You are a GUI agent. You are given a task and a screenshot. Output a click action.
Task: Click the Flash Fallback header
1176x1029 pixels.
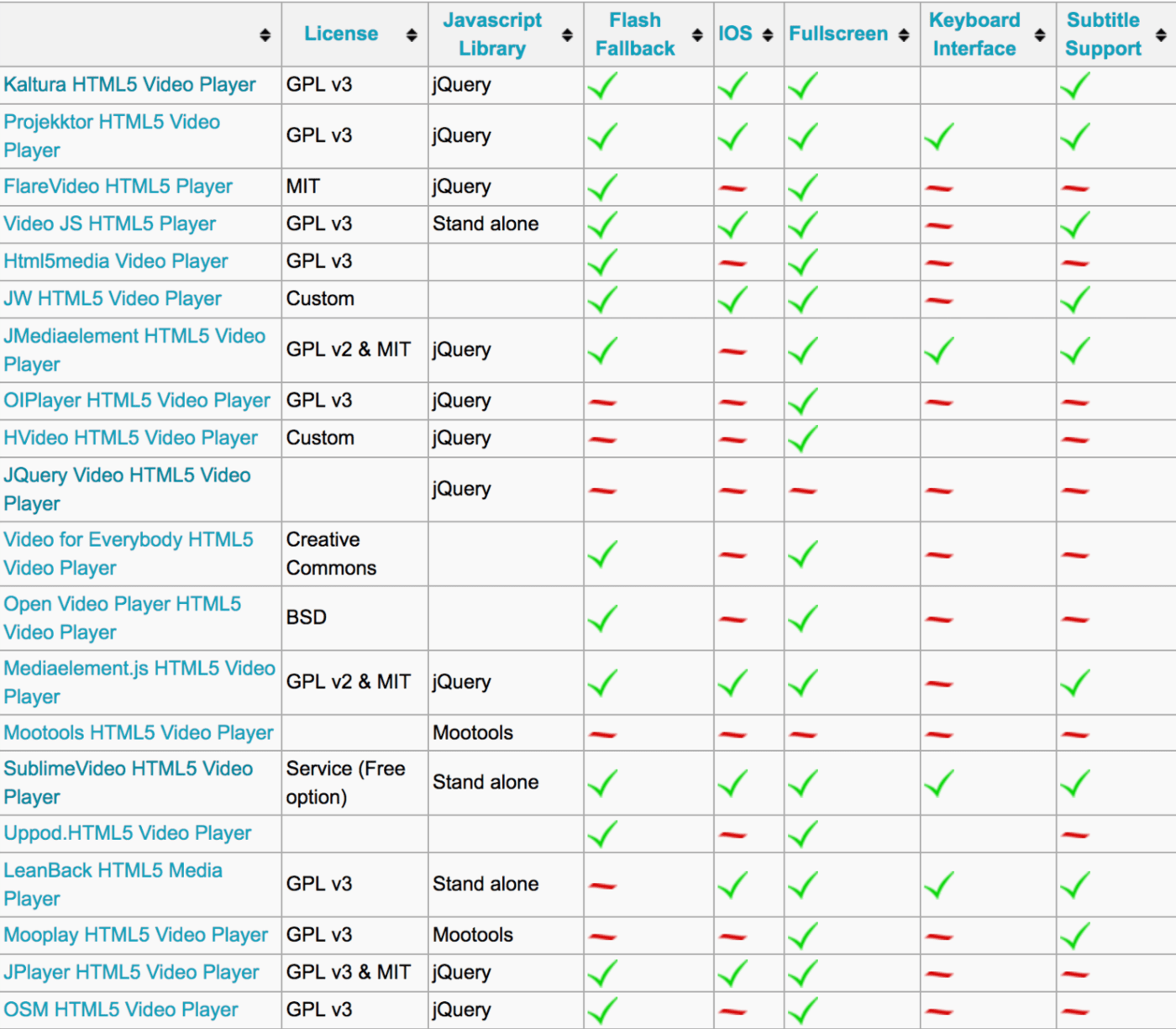635,34
